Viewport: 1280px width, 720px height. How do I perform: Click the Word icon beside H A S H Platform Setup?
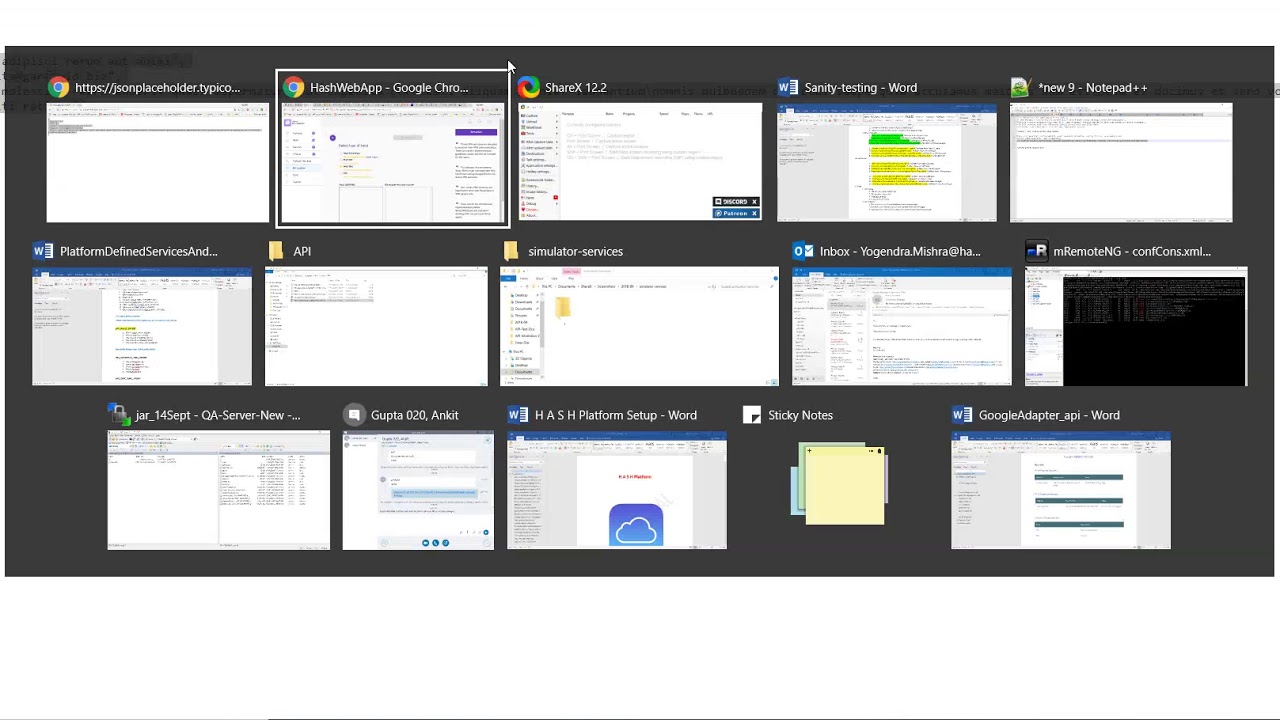coord(518,416)
